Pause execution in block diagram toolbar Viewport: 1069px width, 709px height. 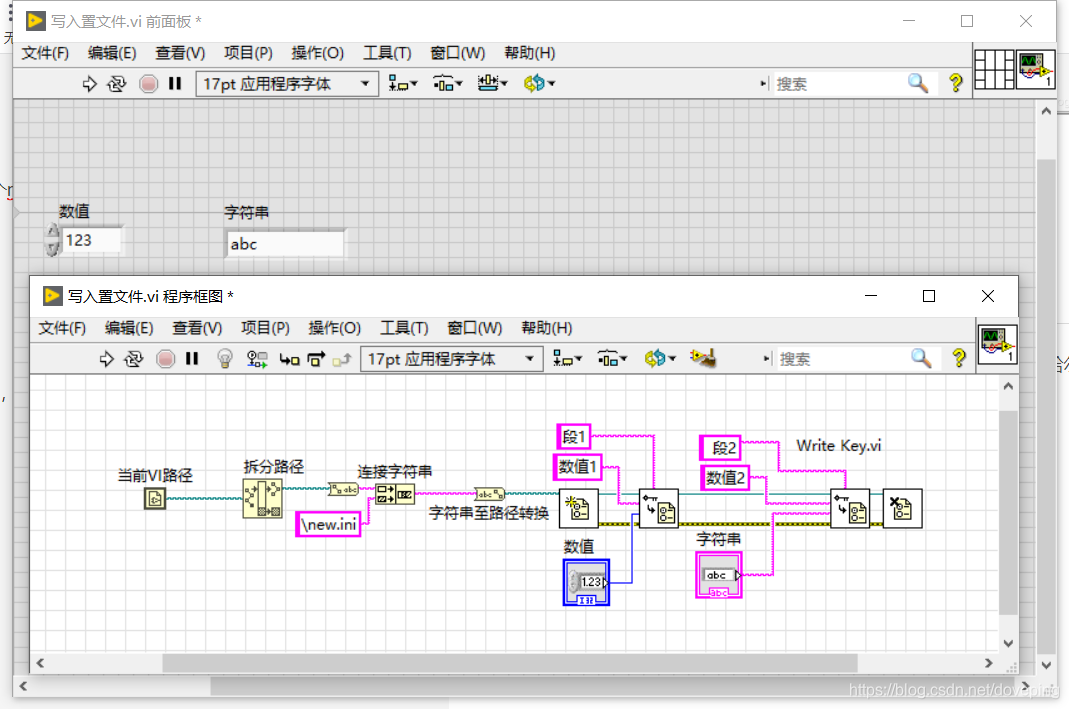pyautogui.click(x=192, y=359)
